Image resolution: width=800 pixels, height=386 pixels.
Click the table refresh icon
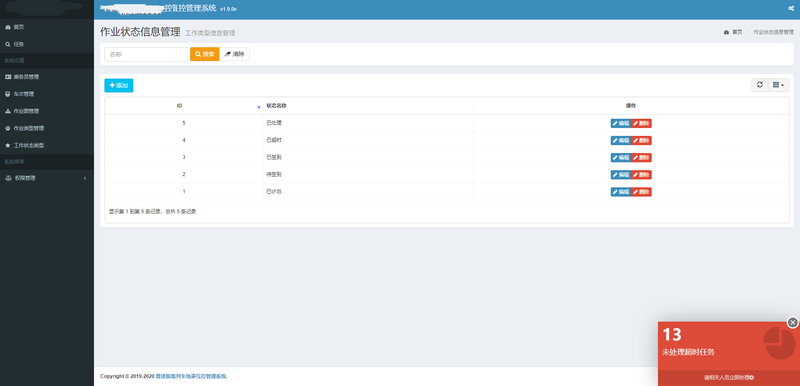(x=760, y=85)
